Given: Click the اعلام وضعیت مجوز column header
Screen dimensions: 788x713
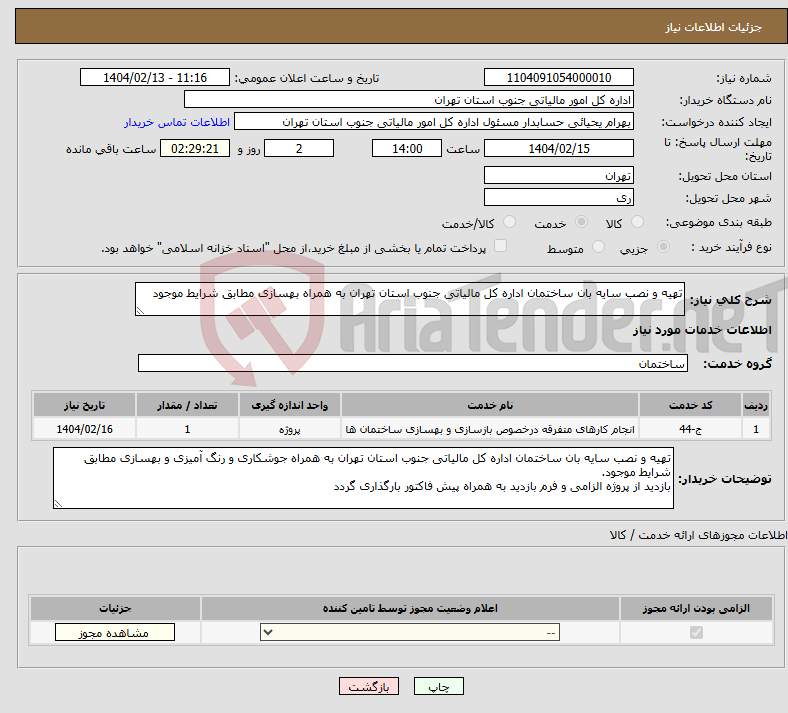Looking at the screenshot, I should 410,608.
